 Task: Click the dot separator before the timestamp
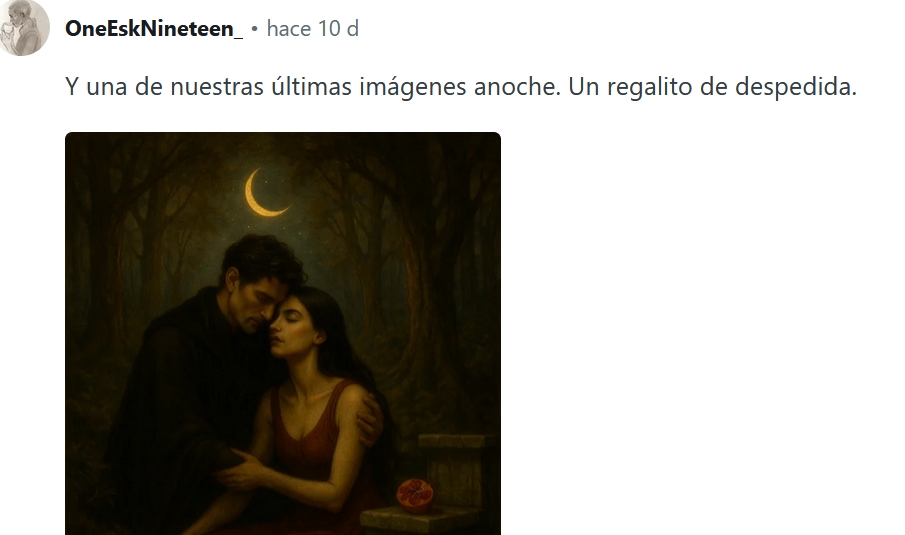255,28
